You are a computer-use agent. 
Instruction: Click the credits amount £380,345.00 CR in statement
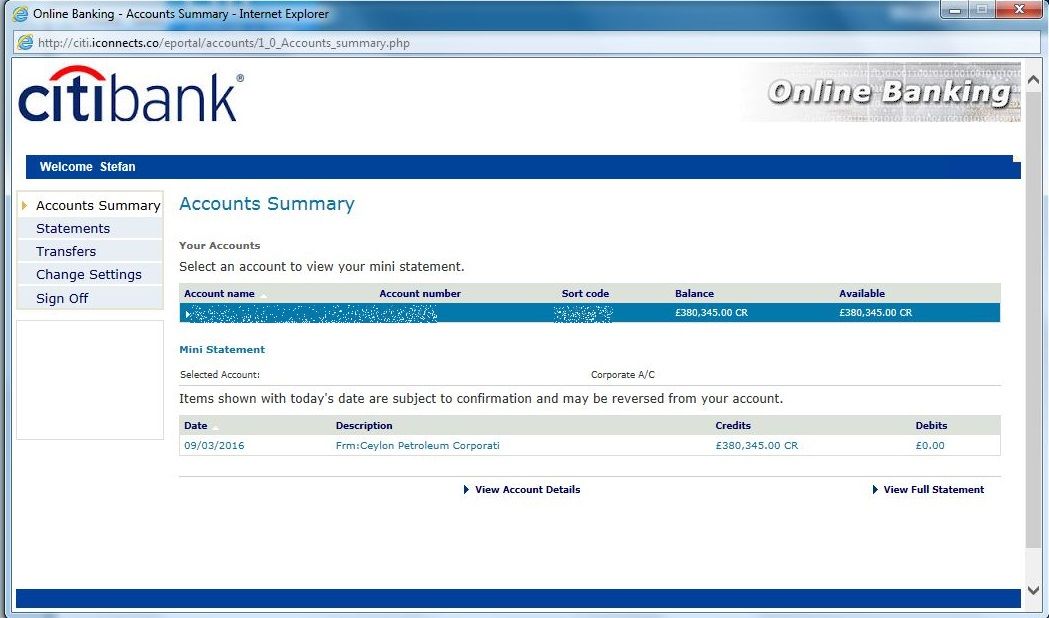coord(757,445)
